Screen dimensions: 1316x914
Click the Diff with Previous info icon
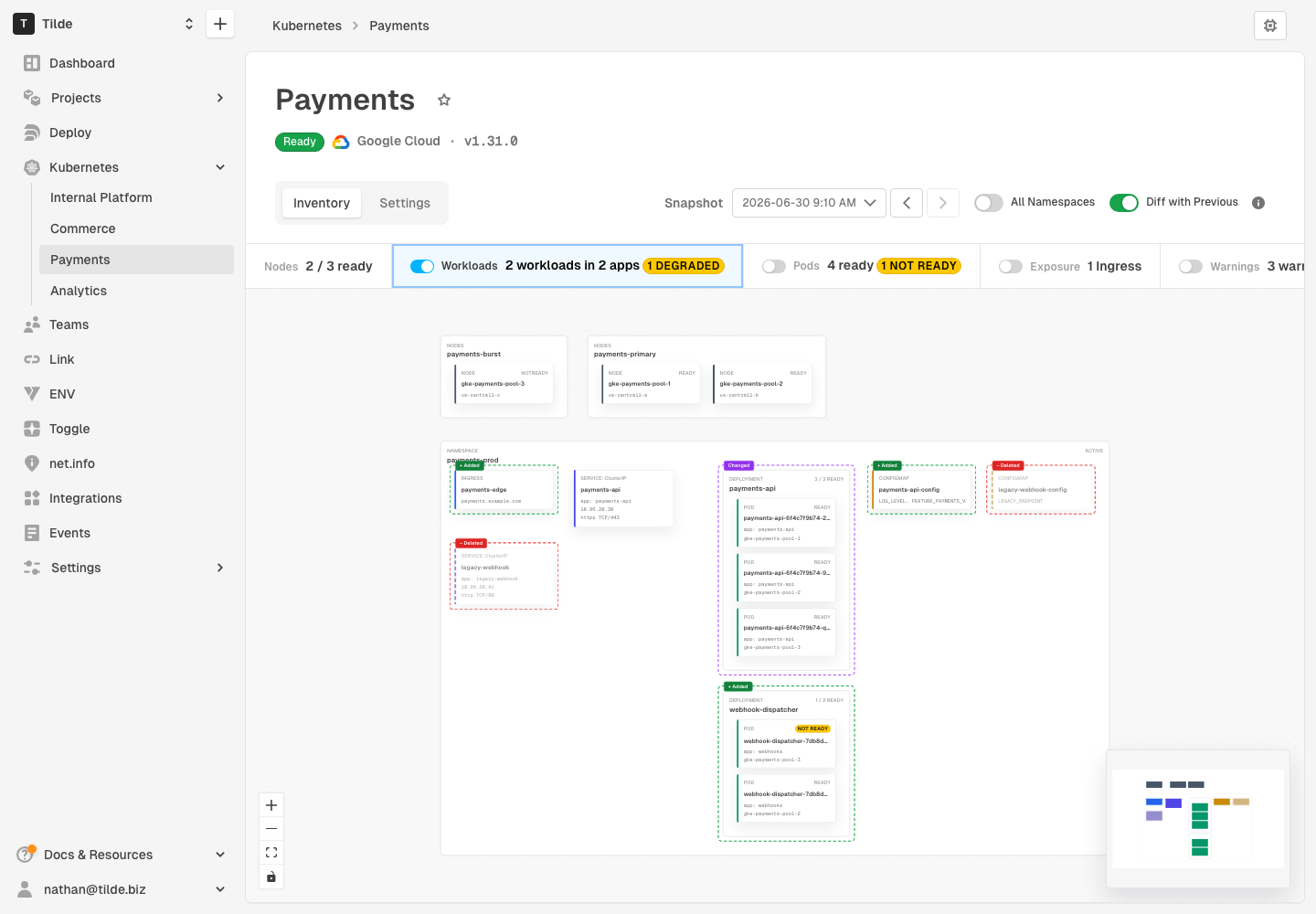click(1258, 203)
